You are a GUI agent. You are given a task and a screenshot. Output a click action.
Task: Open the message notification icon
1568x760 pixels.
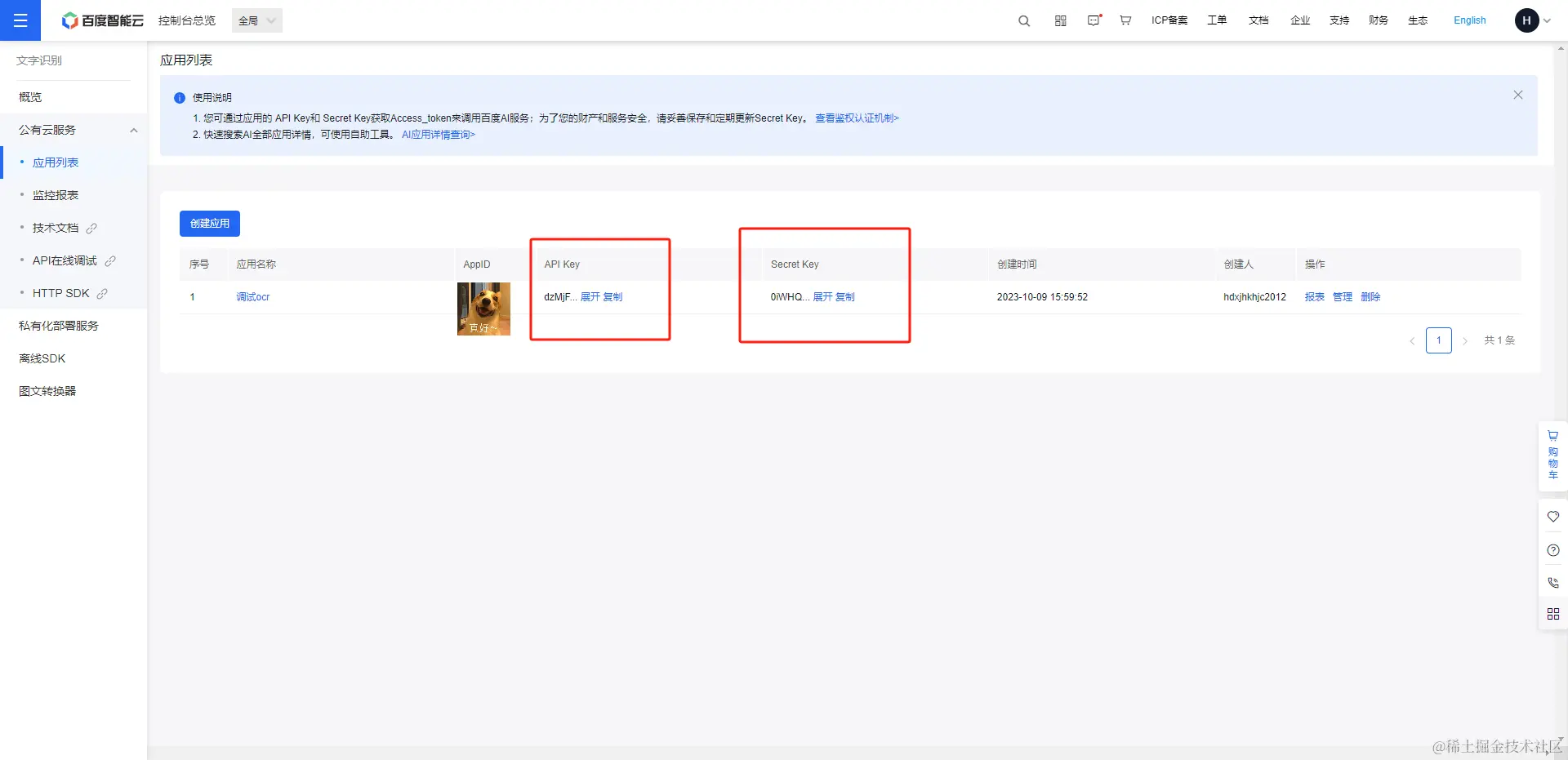1094,20
